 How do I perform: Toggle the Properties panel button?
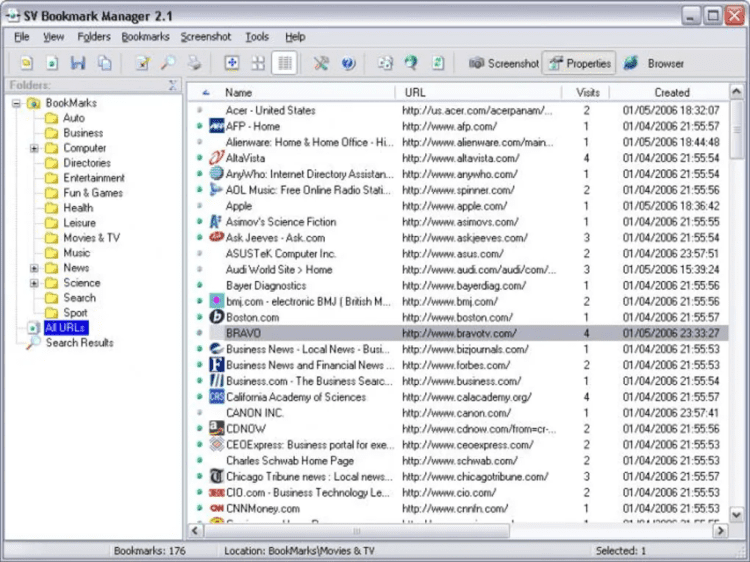pos(579,63)
